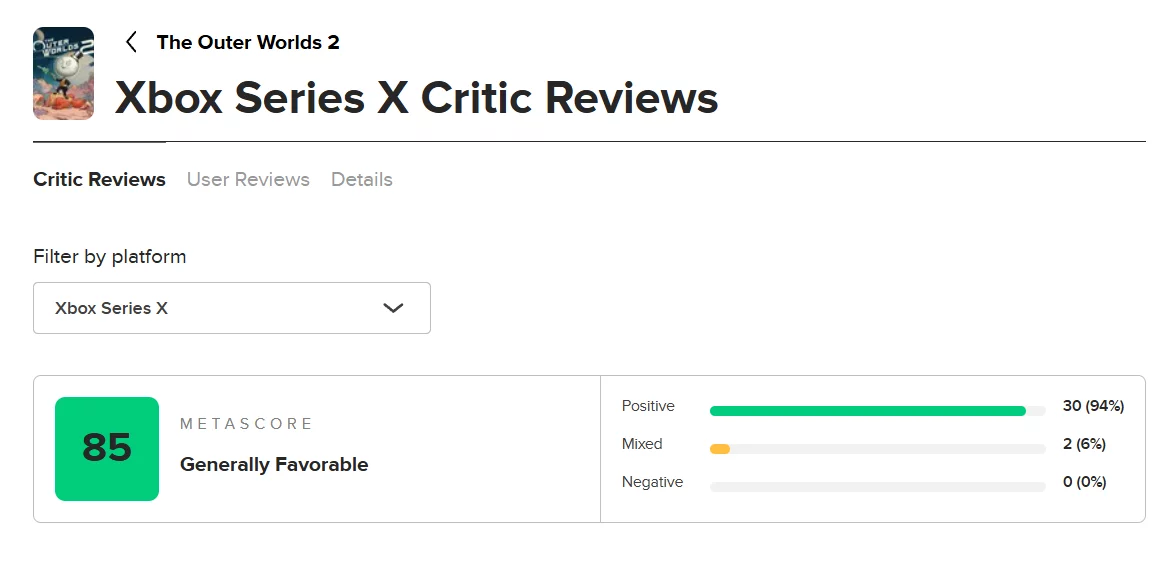Click the game cover art thumbnail
The width and height of the screenshot is (1155, 567).
click(63, 73)
